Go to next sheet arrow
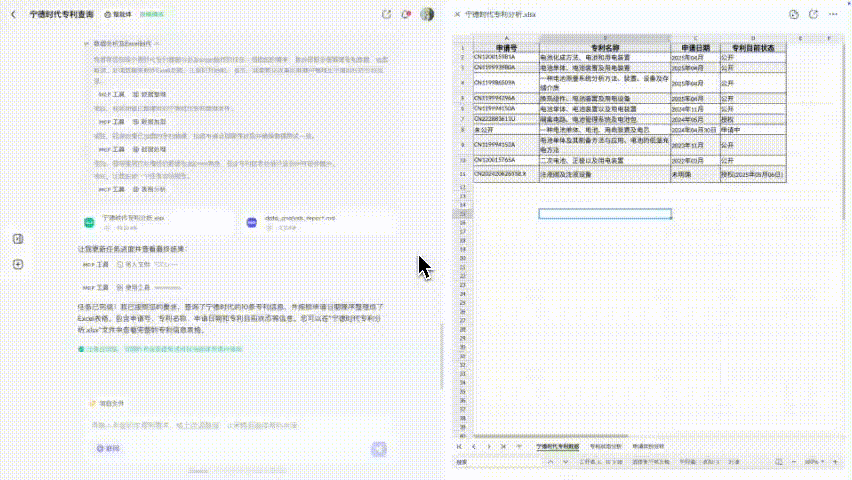This screenshot has width=852, height=480. pos(488,446)
